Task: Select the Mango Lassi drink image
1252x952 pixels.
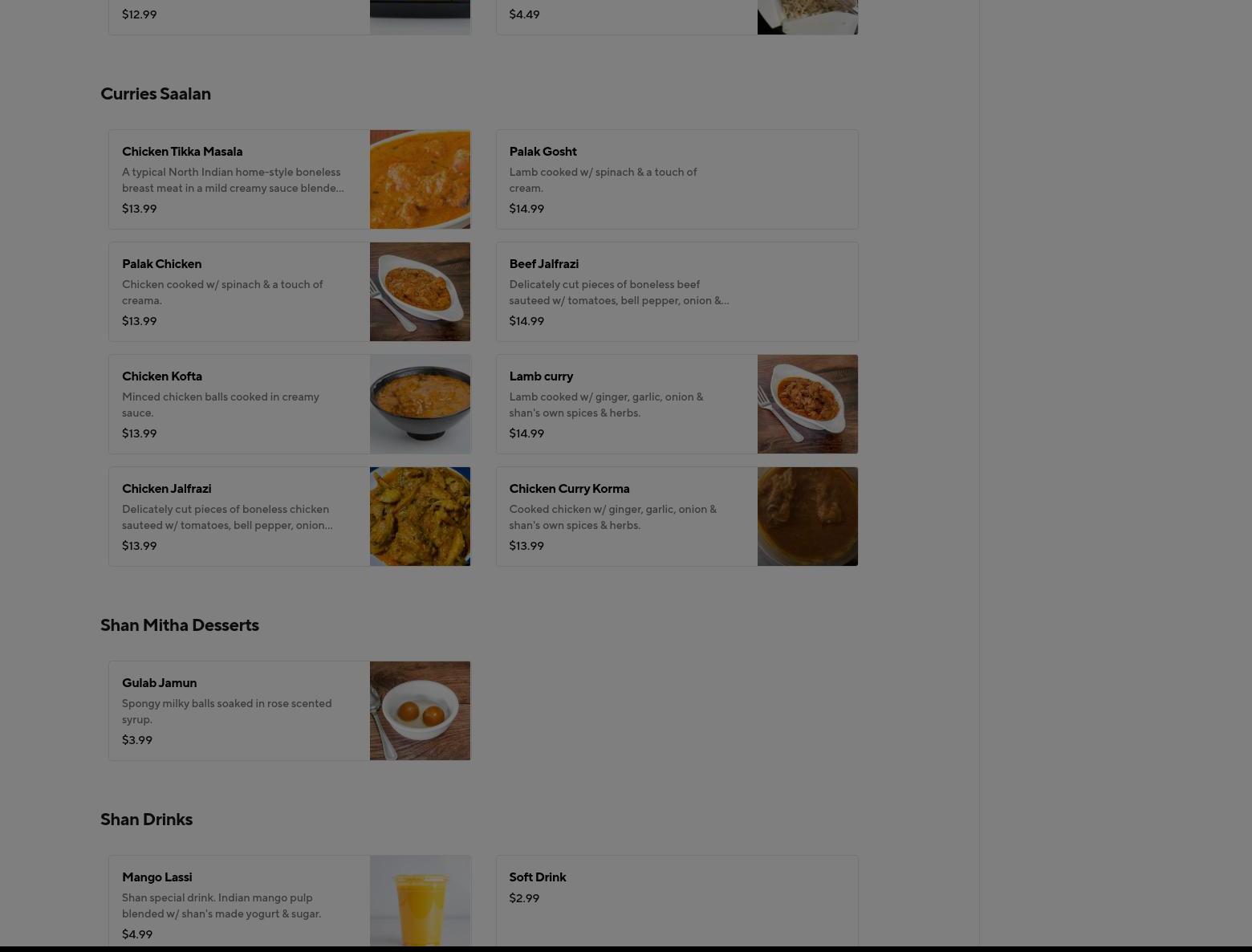Action: (x=420, y=901)
